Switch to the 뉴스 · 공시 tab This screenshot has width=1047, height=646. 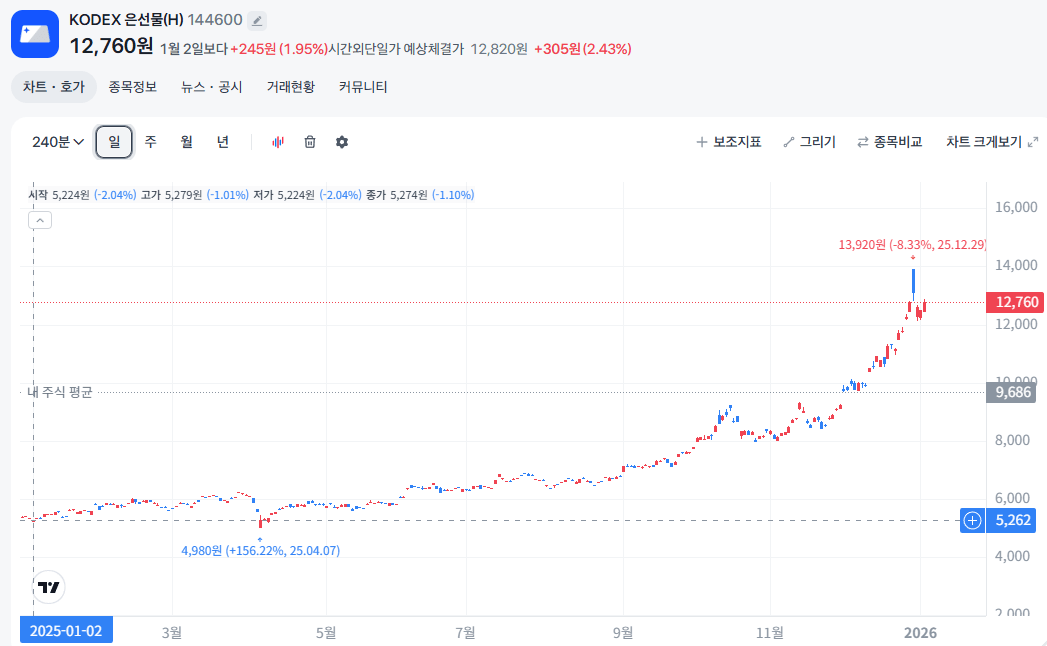(x=211, y=87)
